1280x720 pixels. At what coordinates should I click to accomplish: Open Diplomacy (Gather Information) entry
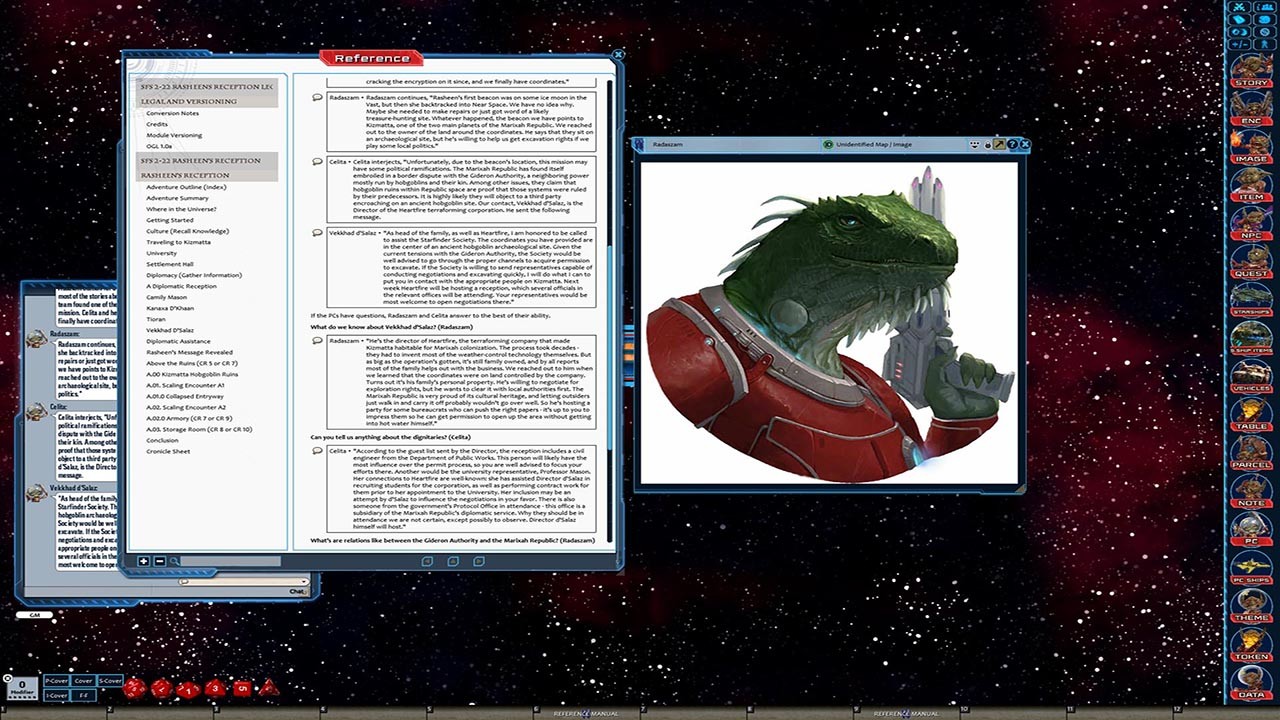[193, 275]
